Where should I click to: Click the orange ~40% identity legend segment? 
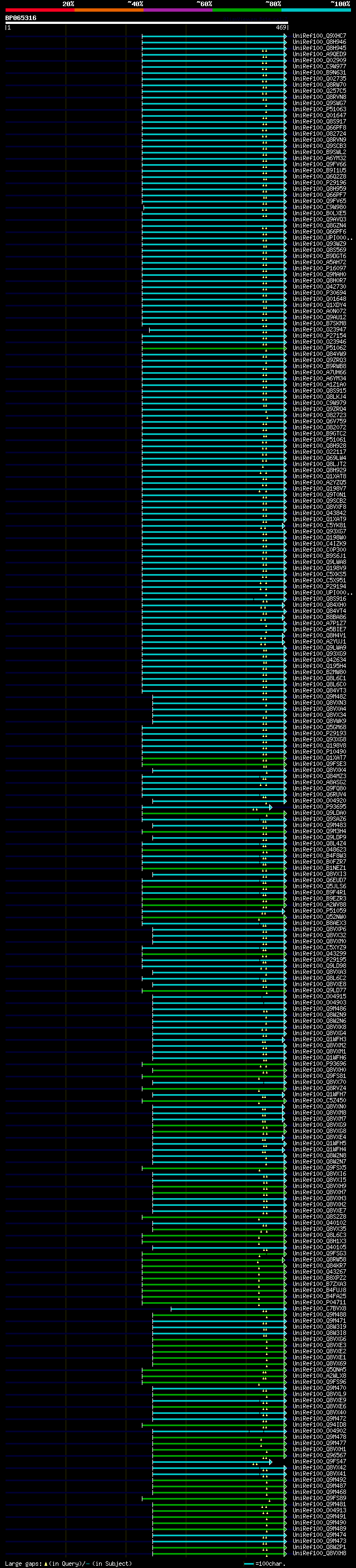[109, 10]
